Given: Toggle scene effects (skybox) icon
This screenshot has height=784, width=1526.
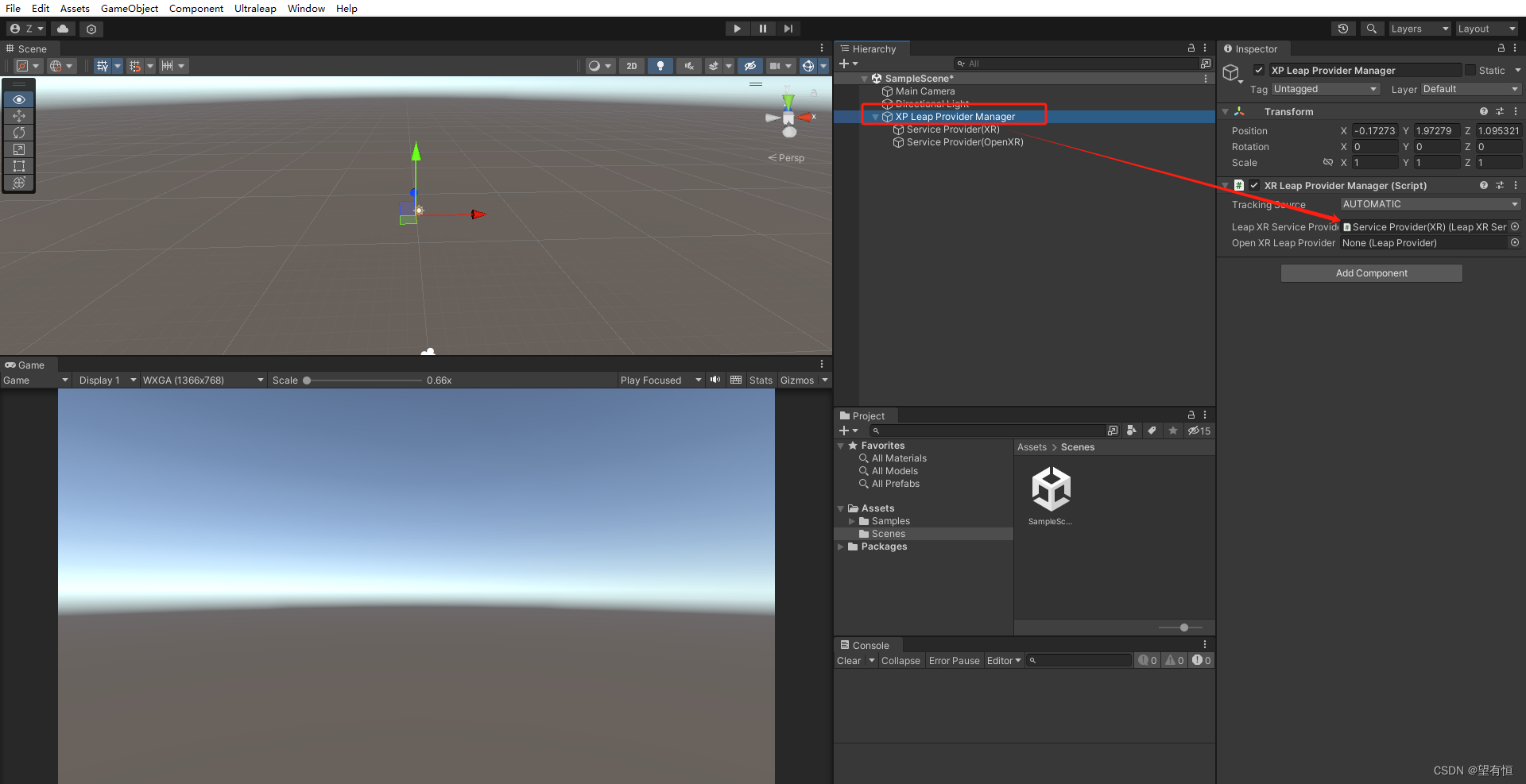Looking at the screenshot, I should tap(714, 66).
